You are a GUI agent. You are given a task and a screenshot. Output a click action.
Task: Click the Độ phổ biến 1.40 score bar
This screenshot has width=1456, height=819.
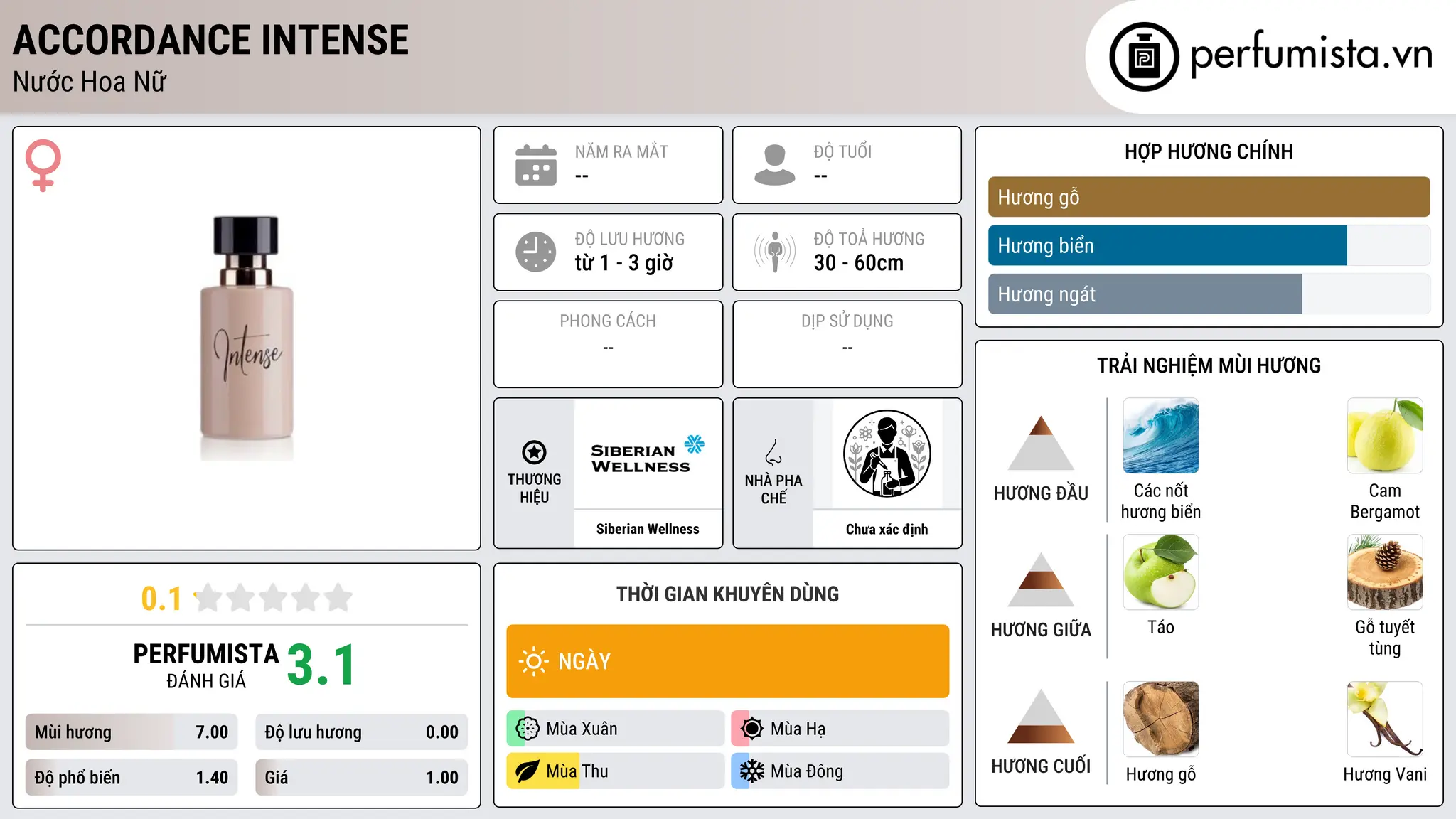point(132,777)
